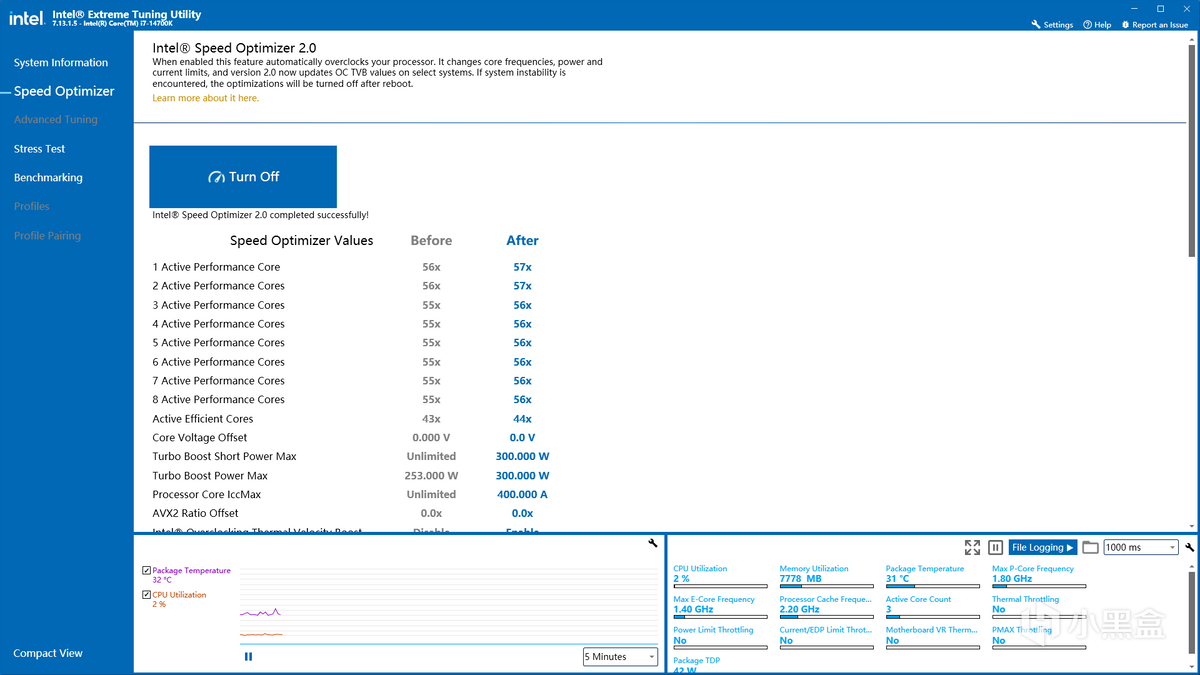Select the Max E-Core Frequency tile
The image size is (1200, 675).
click(x=720, y=607)
